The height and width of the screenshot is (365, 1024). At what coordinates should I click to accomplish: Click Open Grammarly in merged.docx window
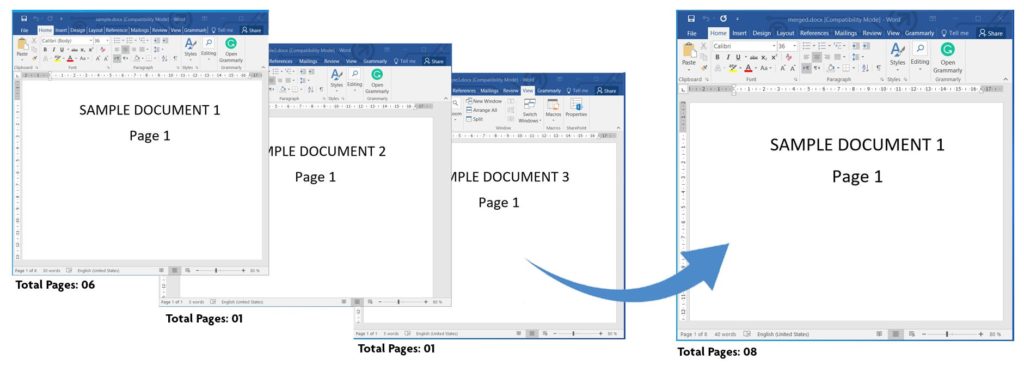point(947,56)
